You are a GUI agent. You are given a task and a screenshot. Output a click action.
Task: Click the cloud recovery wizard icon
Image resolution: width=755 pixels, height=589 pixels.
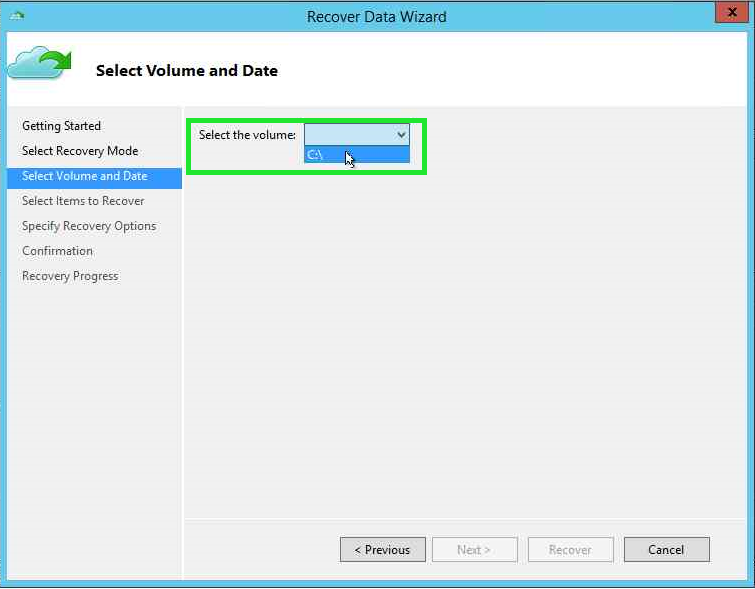[39, 63]
